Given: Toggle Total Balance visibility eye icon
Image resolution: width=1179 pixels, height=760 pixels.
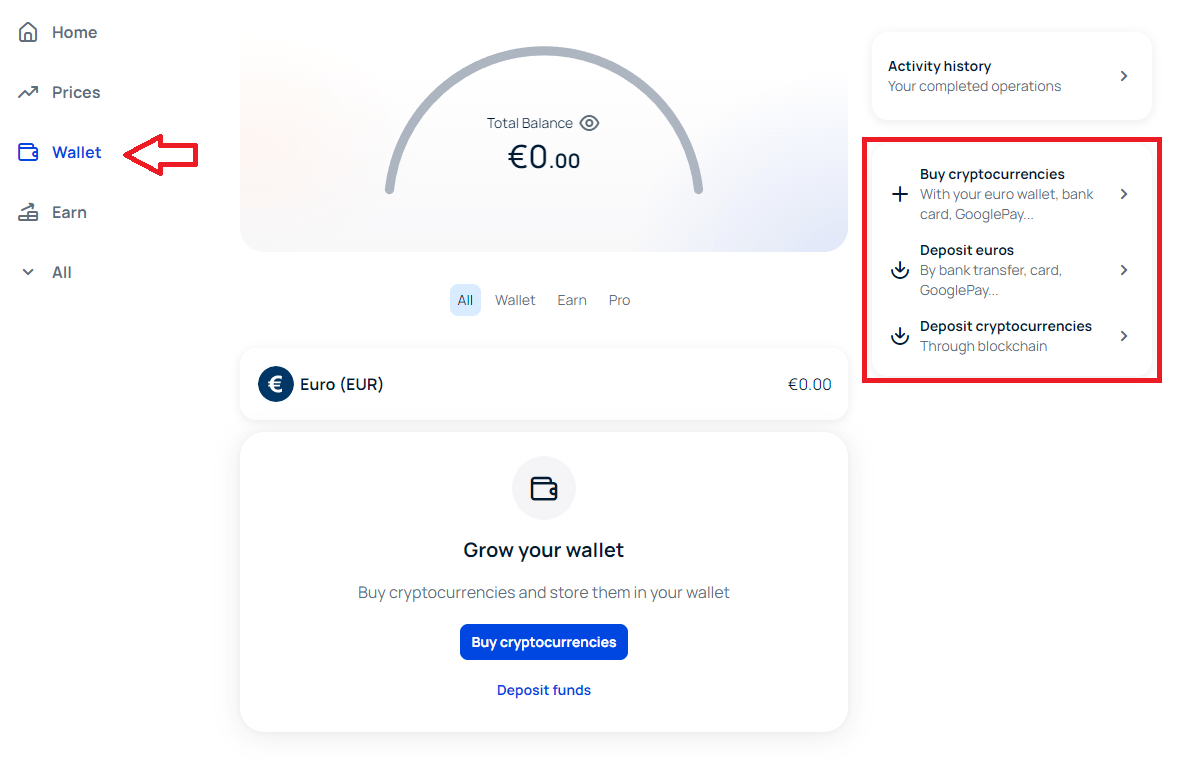Looking at the screenshot, I should 589,123.
